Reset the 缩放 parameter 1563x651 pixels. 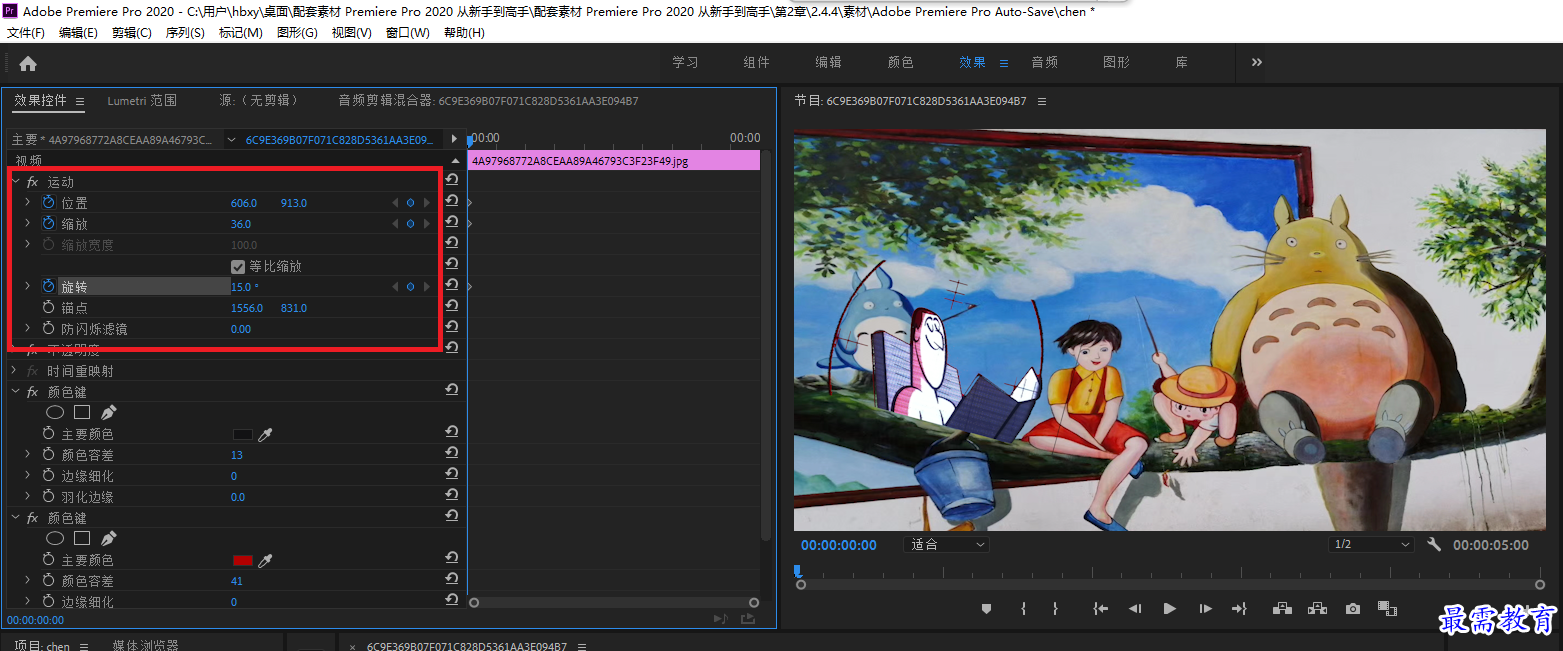point(452,222)
